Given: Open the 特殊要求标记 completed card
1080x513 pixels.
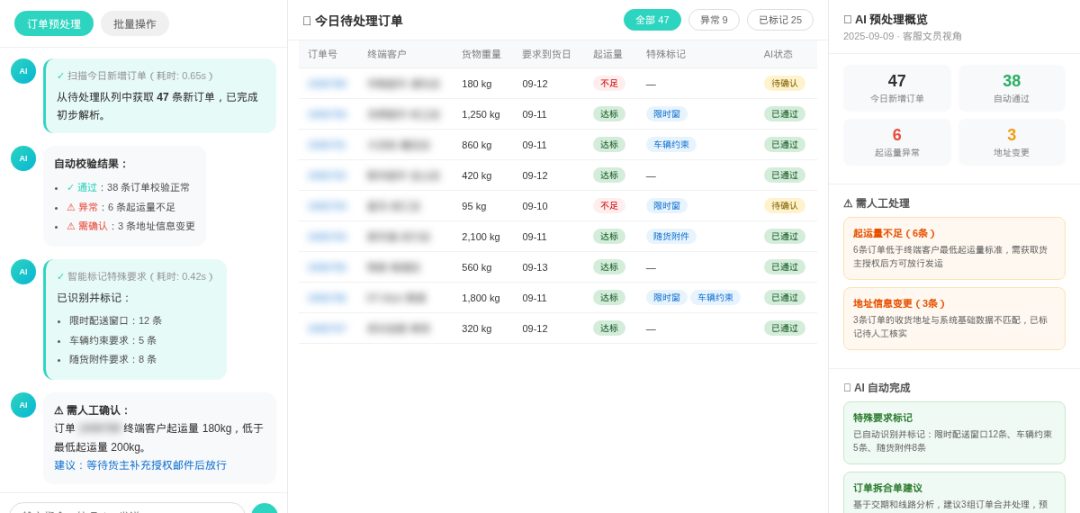Looking at the screenshot, I should tap(954, 433).
